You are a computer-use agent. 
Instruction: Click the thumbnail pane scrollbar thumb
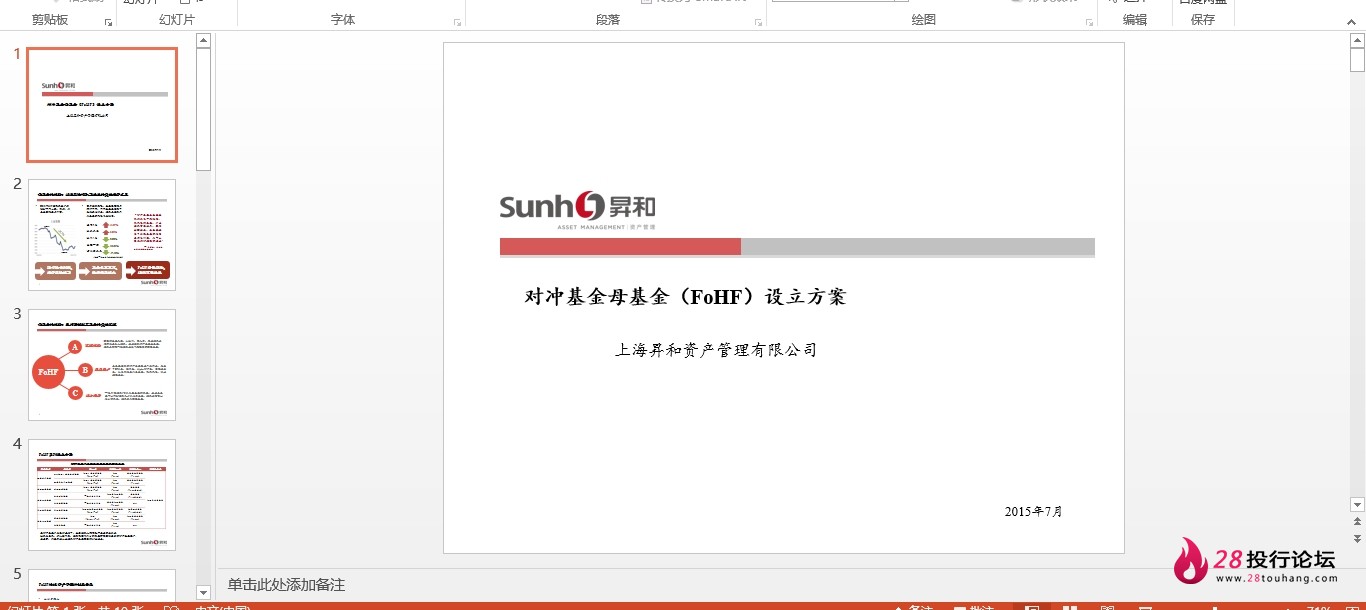(204, 109)
